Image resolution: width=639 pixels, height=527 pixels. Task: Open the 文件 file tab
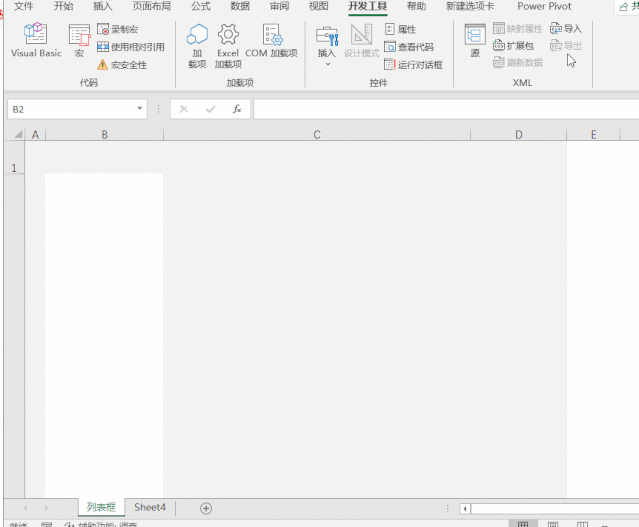[x=24, y=6]
